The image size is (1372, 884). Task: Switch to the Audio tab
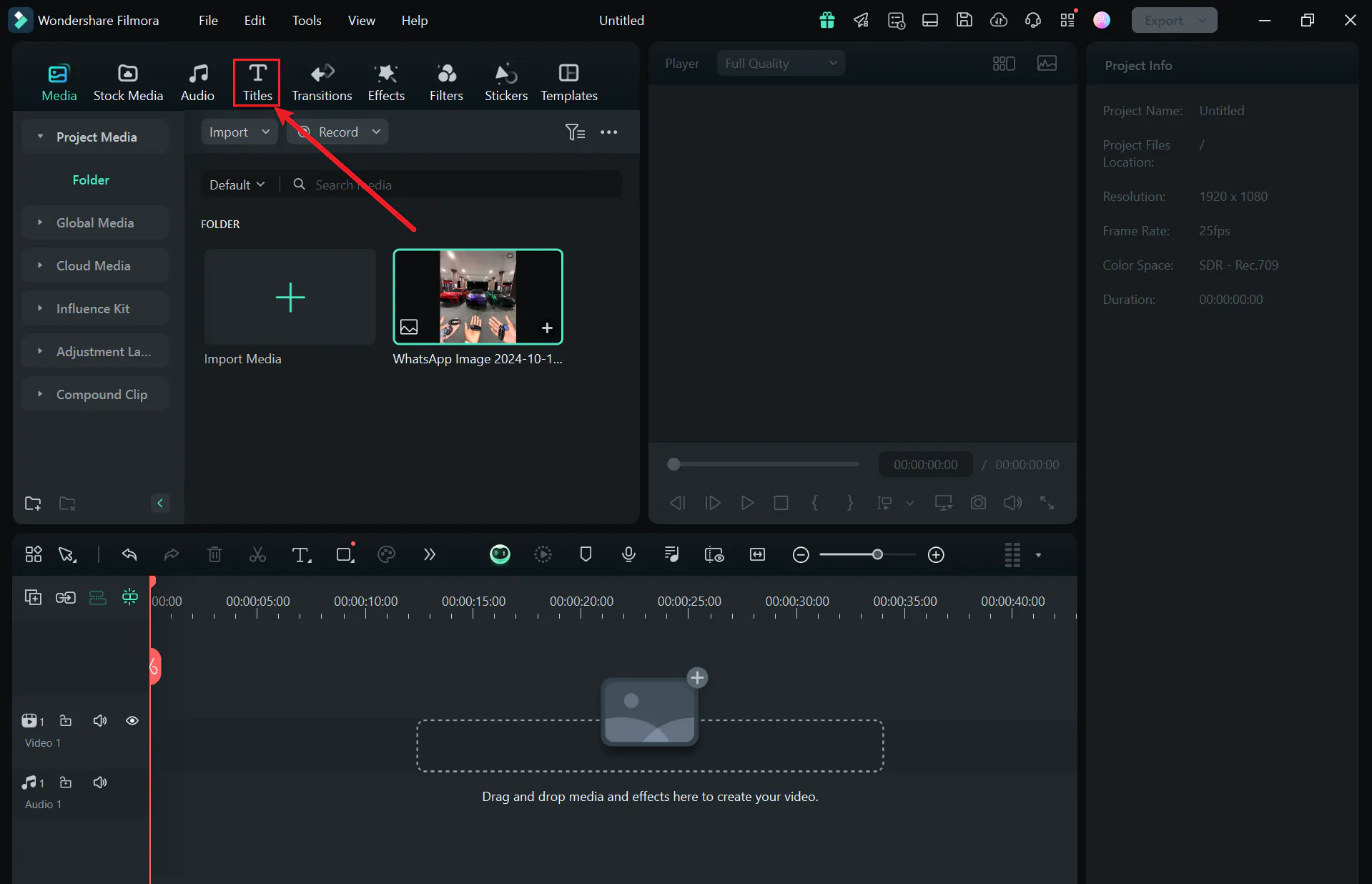197,83
